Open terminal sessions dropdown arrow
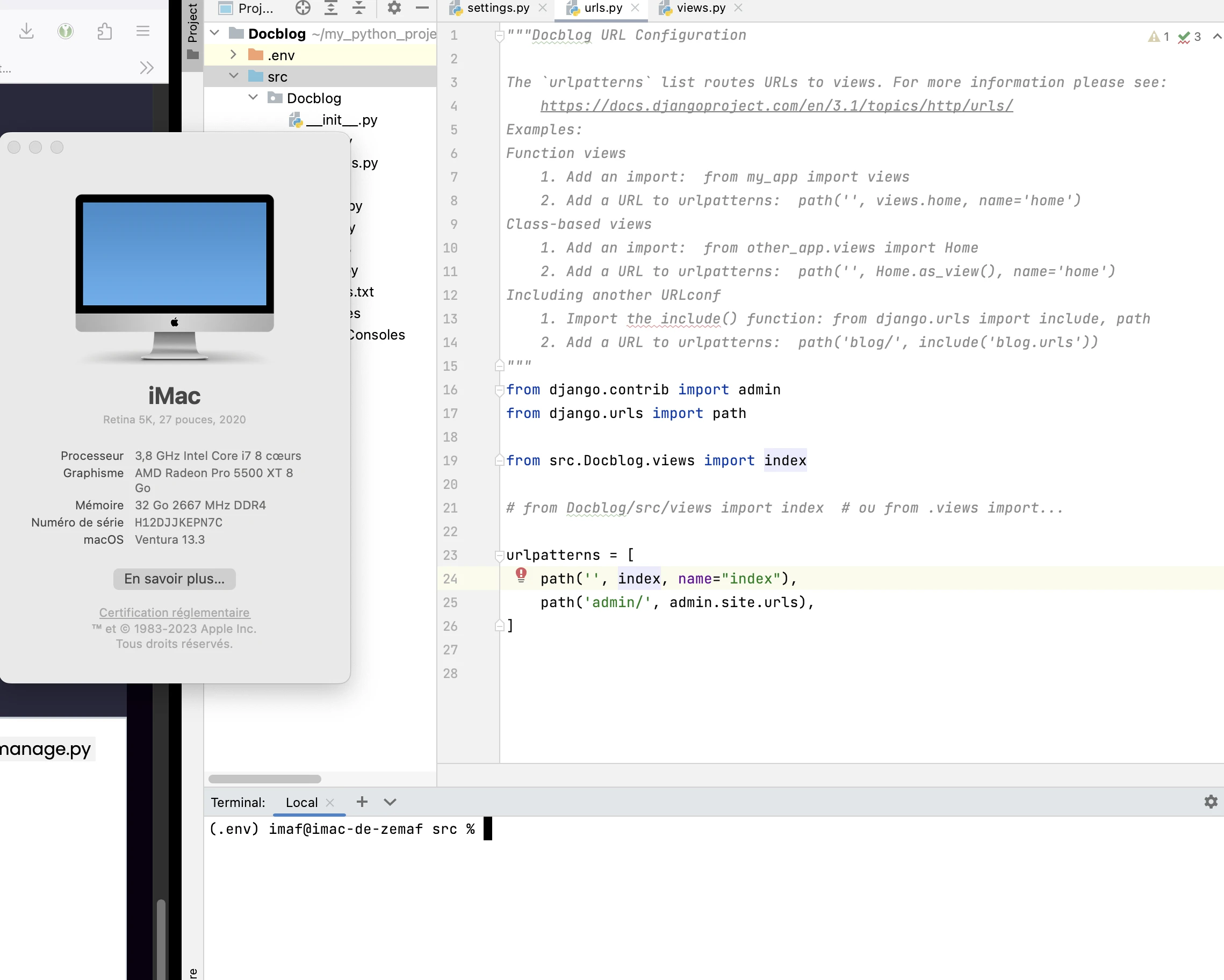The width and height of the screenshot is (1224, 980). [x=390, y=802]
